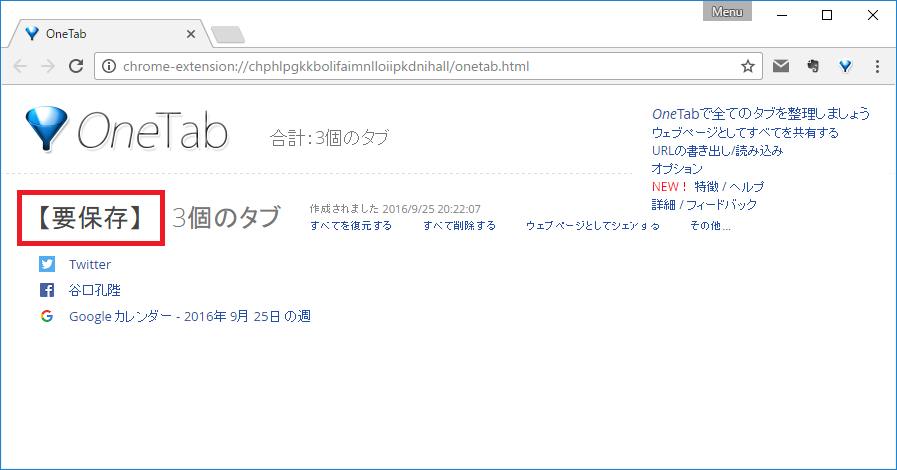This screenshot has height=470, width=897.
Task: Open オプション settings link
Action: point(677,169)
